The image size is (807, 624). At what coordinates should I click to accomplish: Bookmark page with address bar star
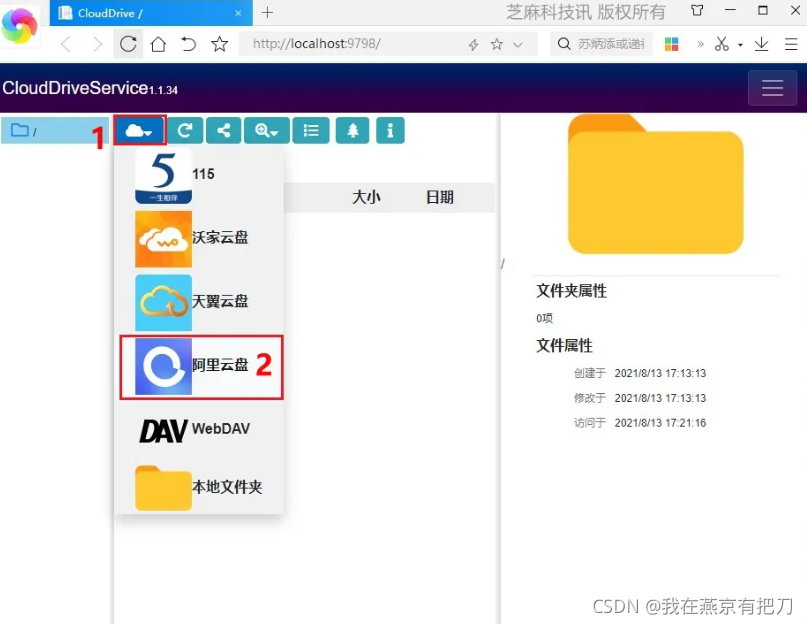coord(496,44)
